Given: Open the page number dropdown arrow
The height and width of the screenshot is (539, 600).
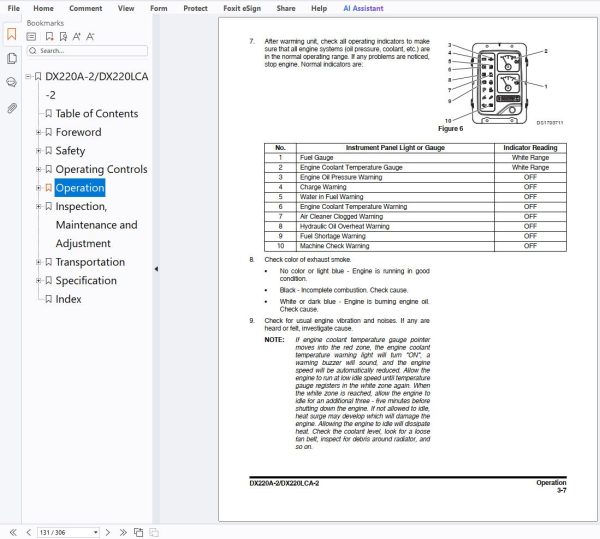Looking at the screenshot, I should coord(95,532).
